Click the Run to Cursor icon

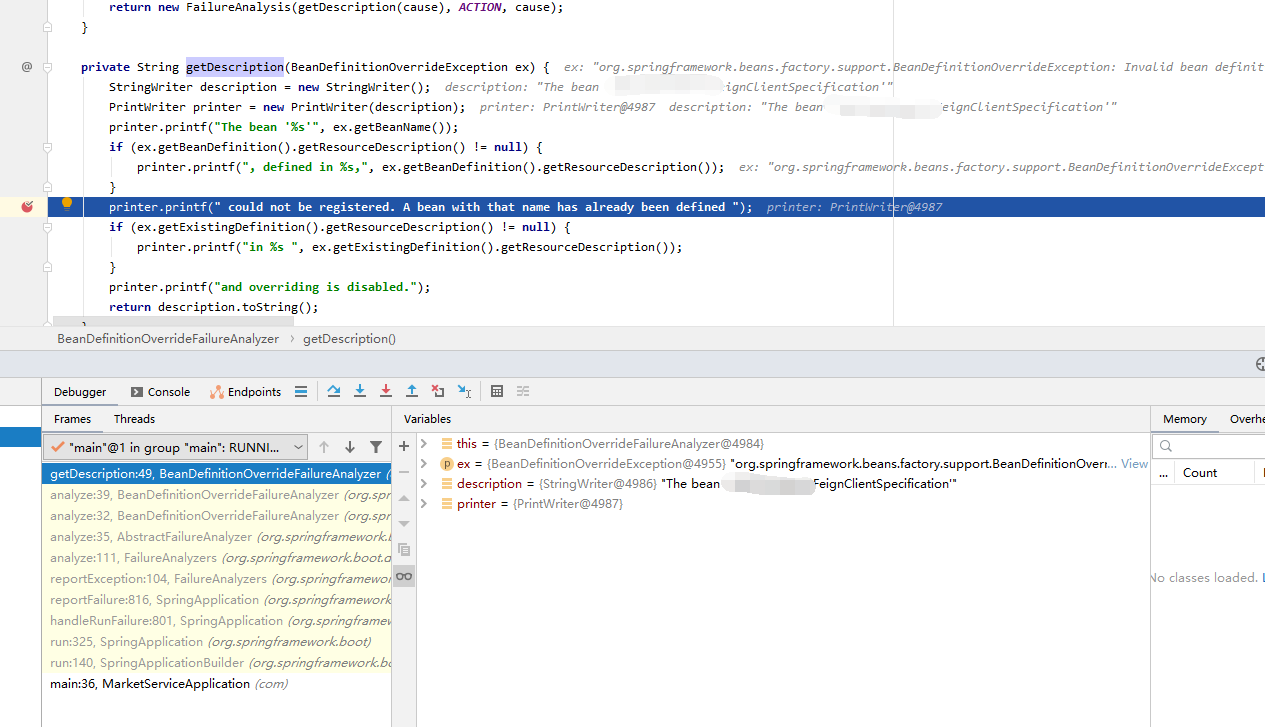pyautogui.click(x=464, y=391)
